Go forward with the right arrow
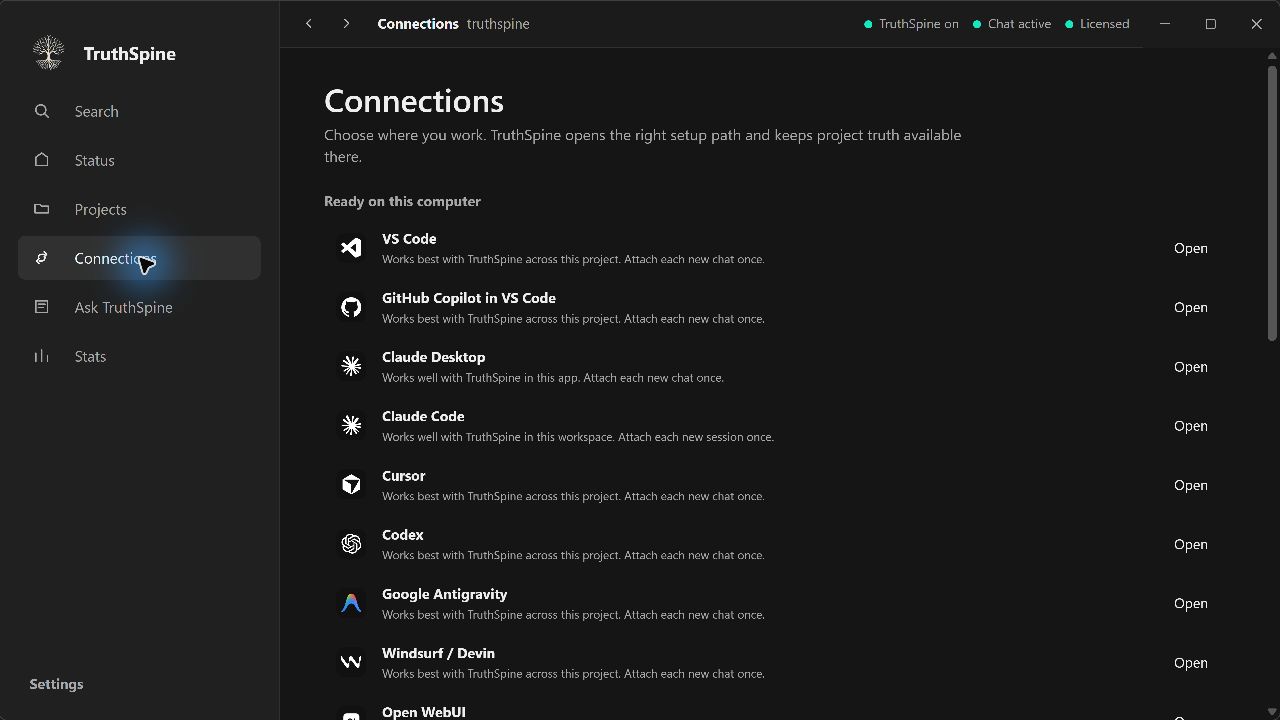 (x=346, y=23)
